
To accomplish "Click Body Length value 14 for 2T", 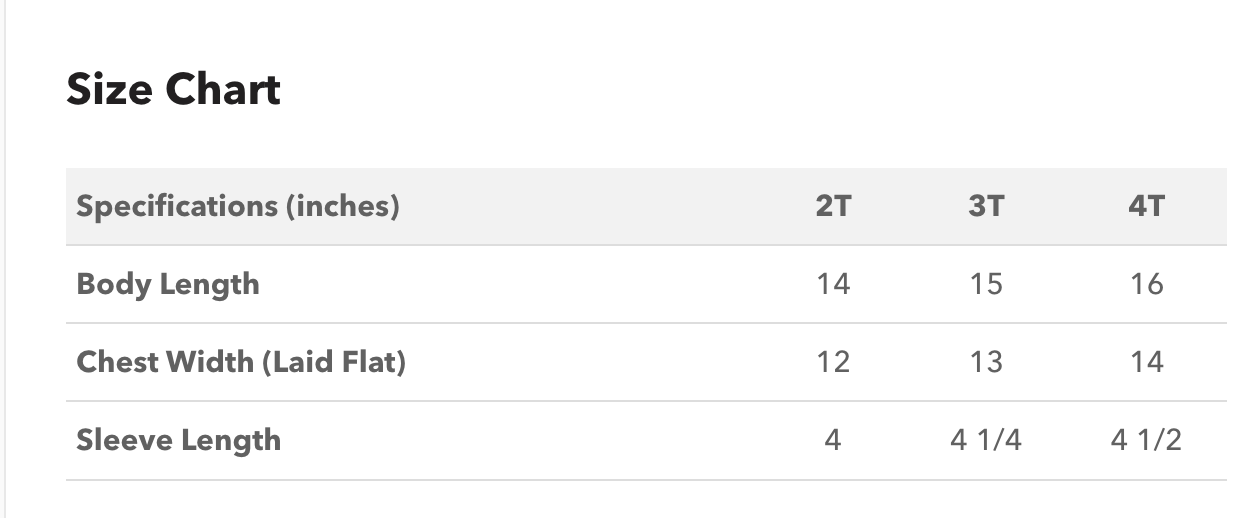I will pos(833,285).
